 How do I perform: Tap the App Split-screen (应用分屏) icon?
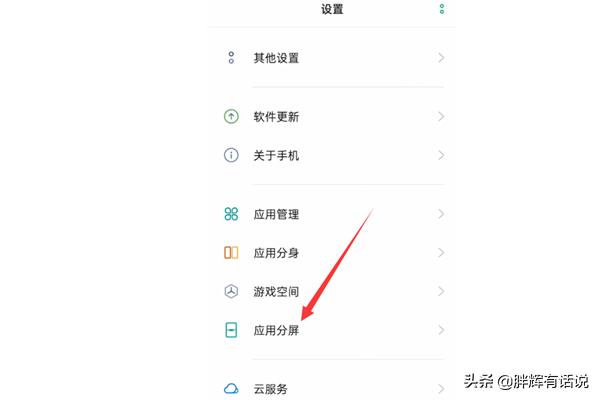point(231,330)
